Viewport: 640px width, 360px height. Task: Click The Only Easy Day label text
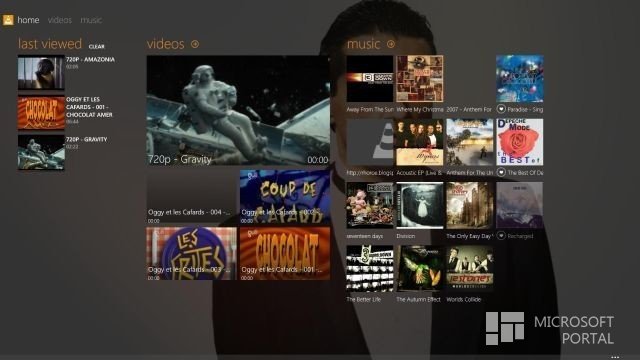469,236
